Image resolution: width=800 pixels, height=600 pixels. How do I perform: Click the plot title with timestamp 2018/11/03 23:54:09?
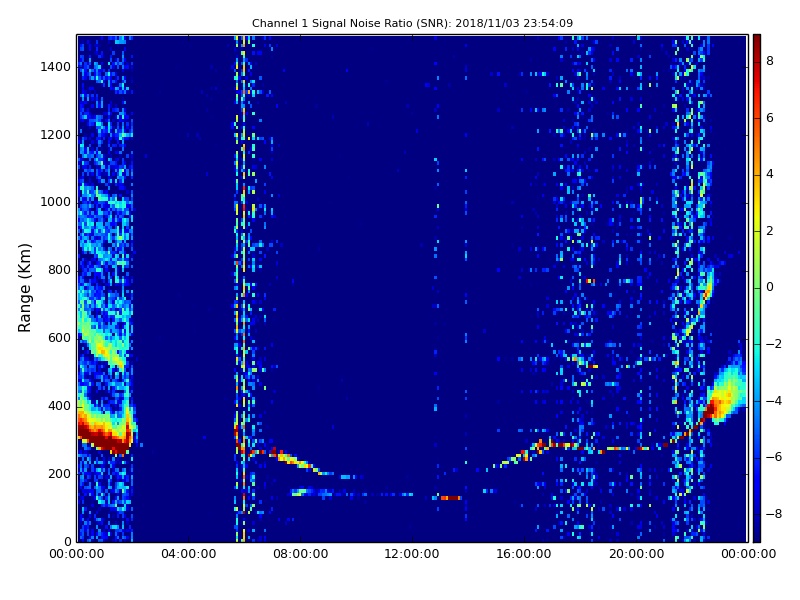tap(412, 23)
